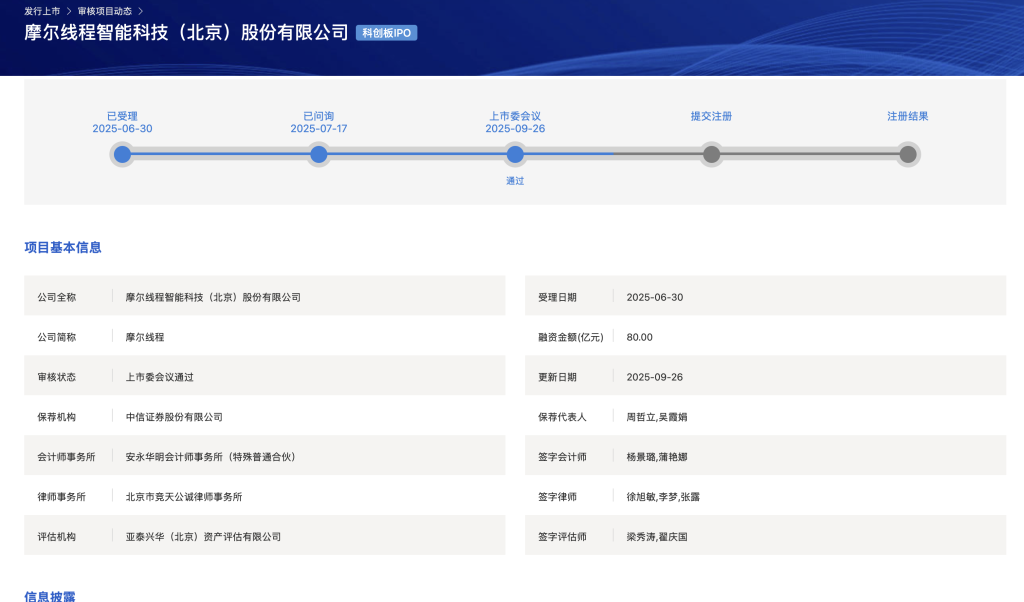The width and height of the screenshot is (1024, 602).
Task: Click the accounting firm 安永华明会计师事务所 value
Action: 211,457
